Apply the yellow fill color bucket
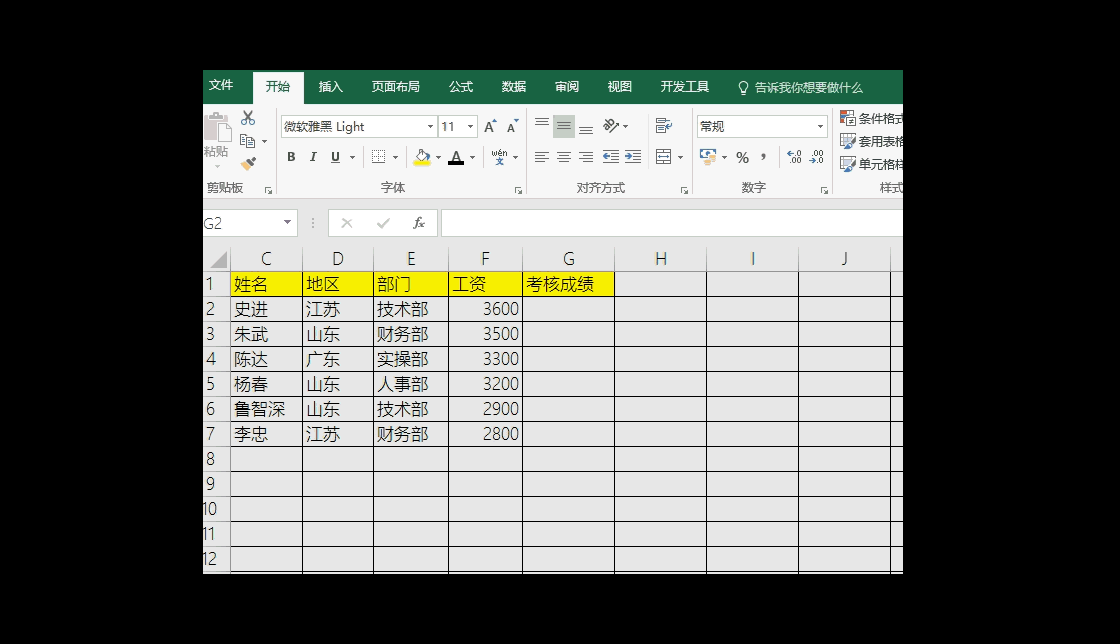Image resolution: width=1120 pixels, height=644 pixels. [422, 157]
